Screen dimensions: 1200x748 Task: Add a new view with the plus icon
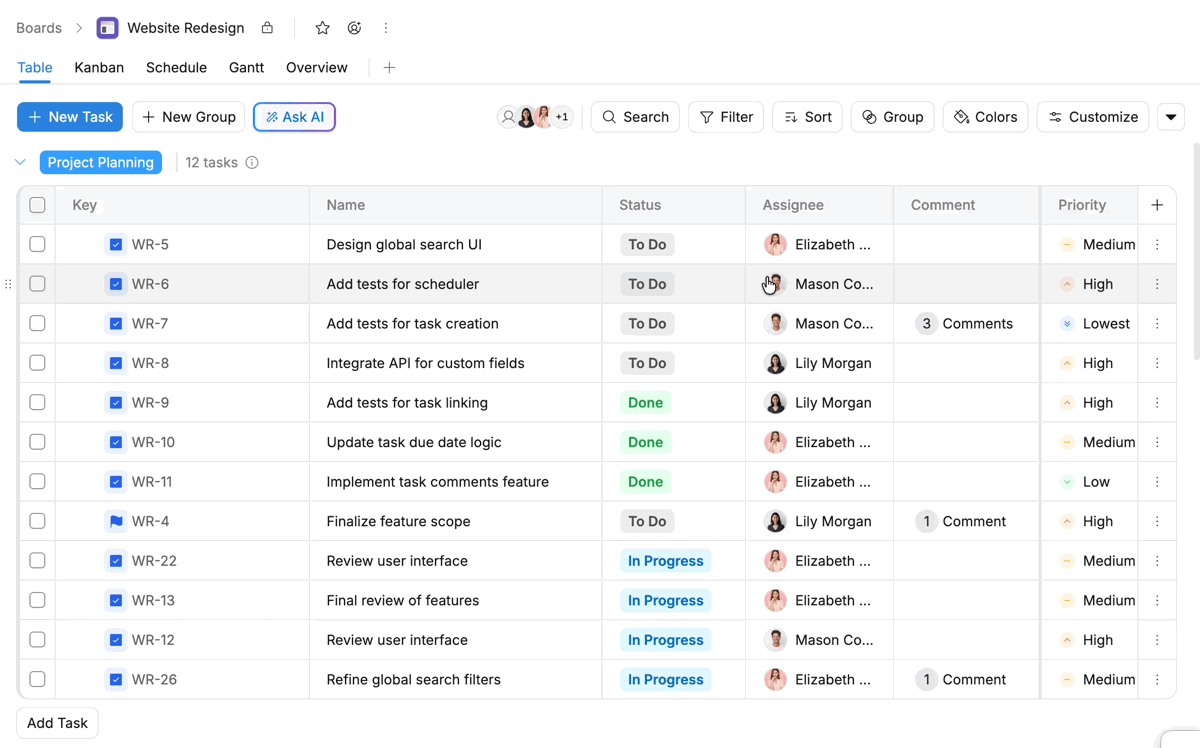click(x=389, y=67)
